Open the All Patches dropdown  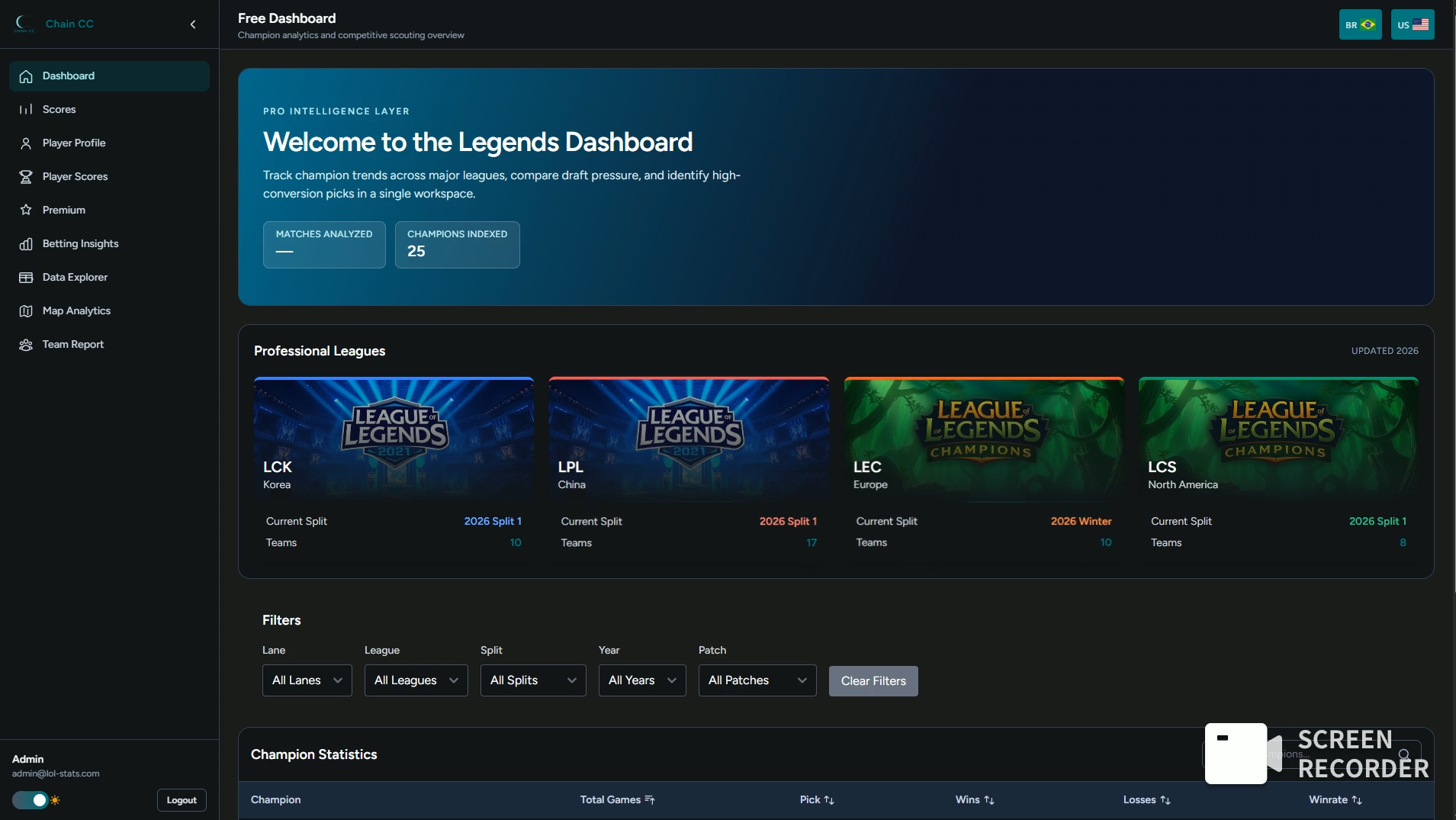point(757,680)
